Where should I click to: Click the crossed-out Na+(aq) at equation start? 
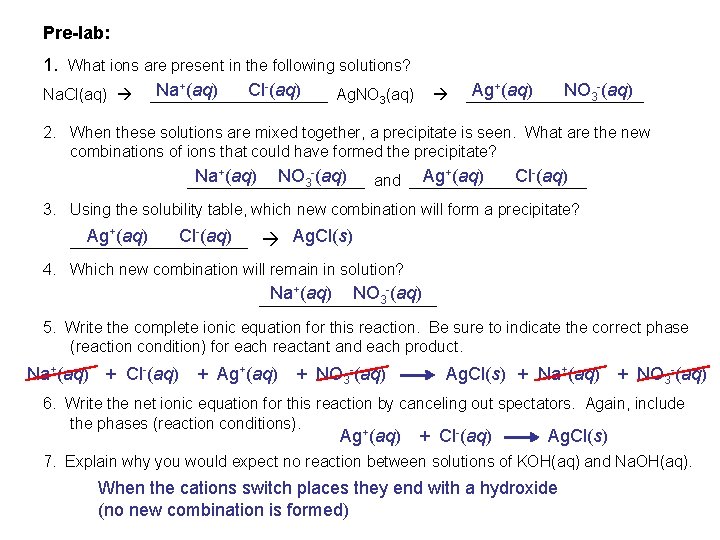[x=58, y=375]
